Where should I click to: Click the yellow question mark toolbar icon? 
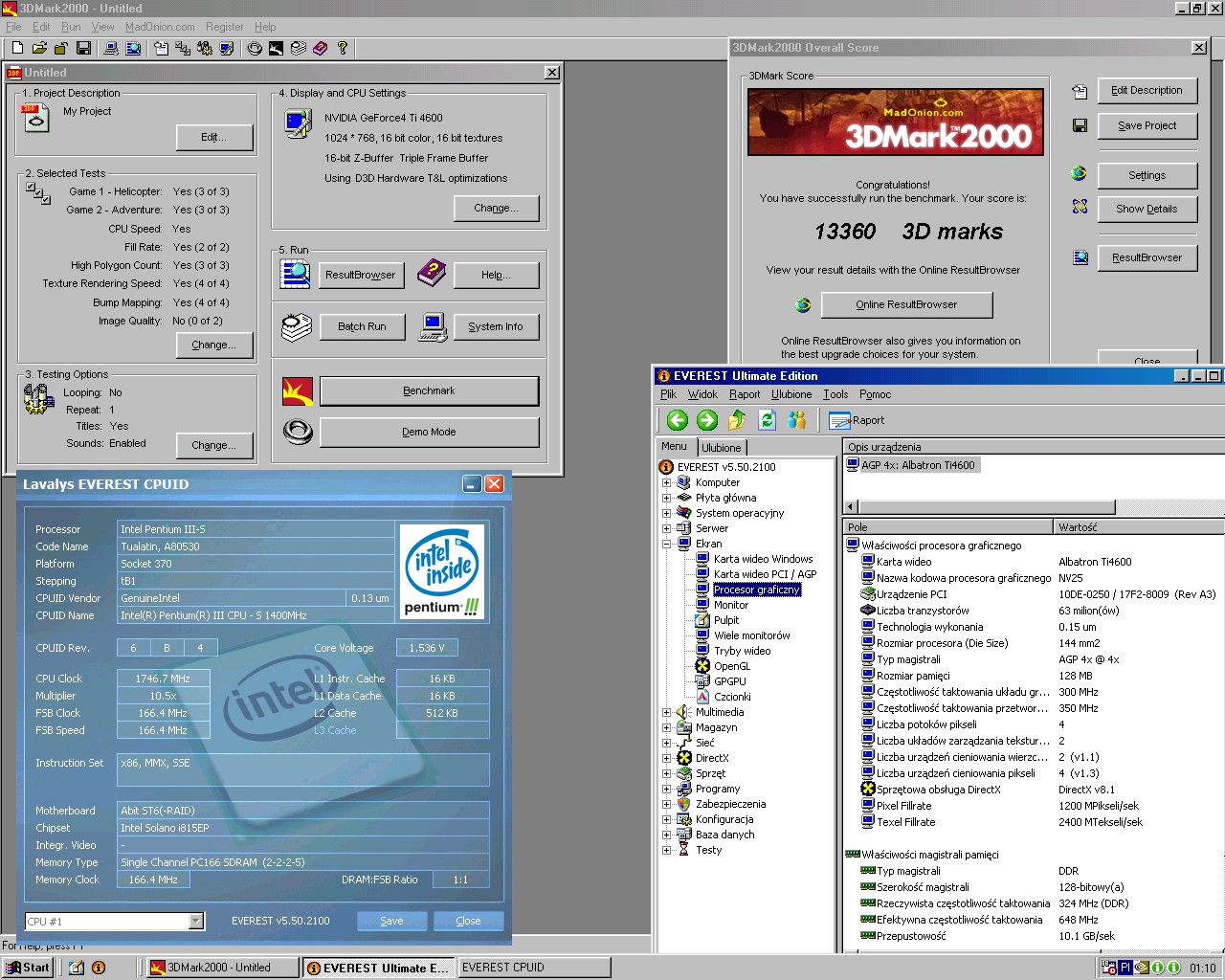[x=342, y=48]
